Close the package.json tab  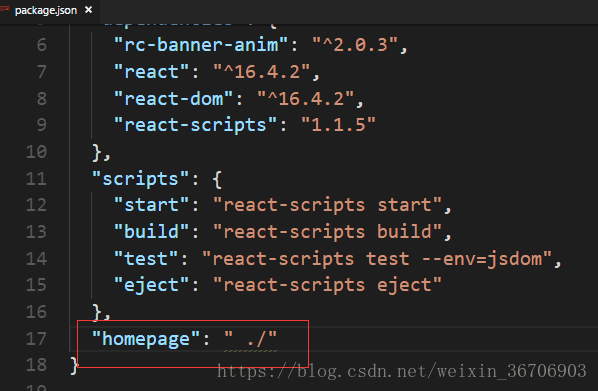coord(88,10)
